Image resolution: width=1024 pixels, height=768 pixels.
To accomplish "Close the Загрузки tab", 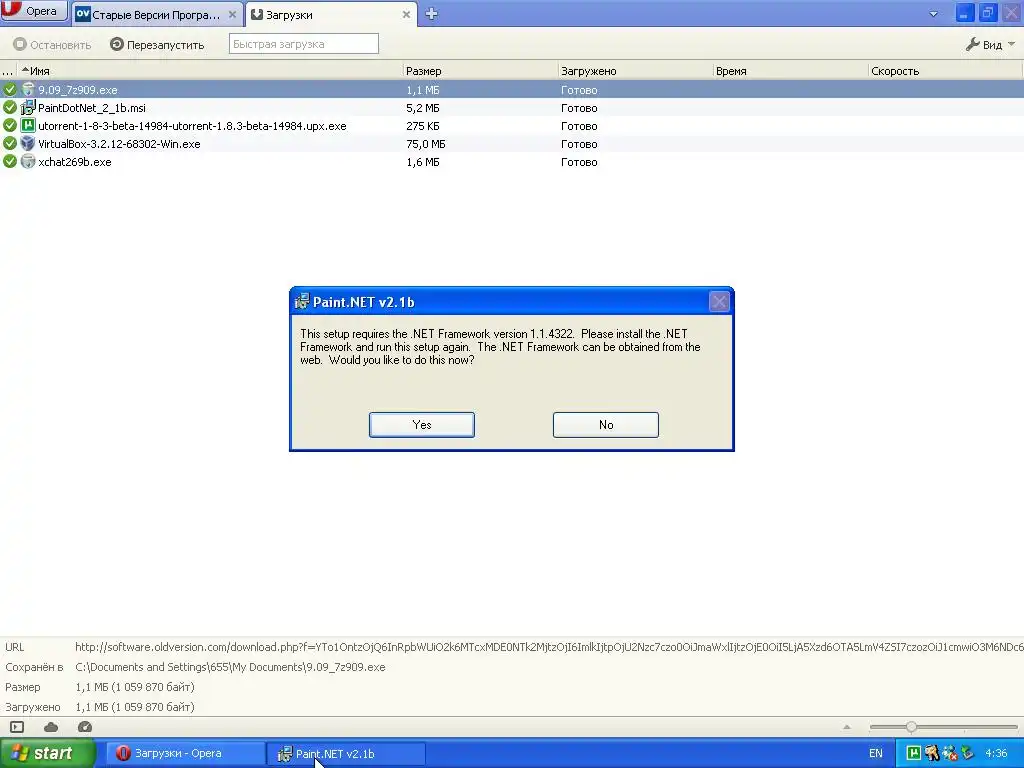I will pyautogui.click(x=406, y=14).
